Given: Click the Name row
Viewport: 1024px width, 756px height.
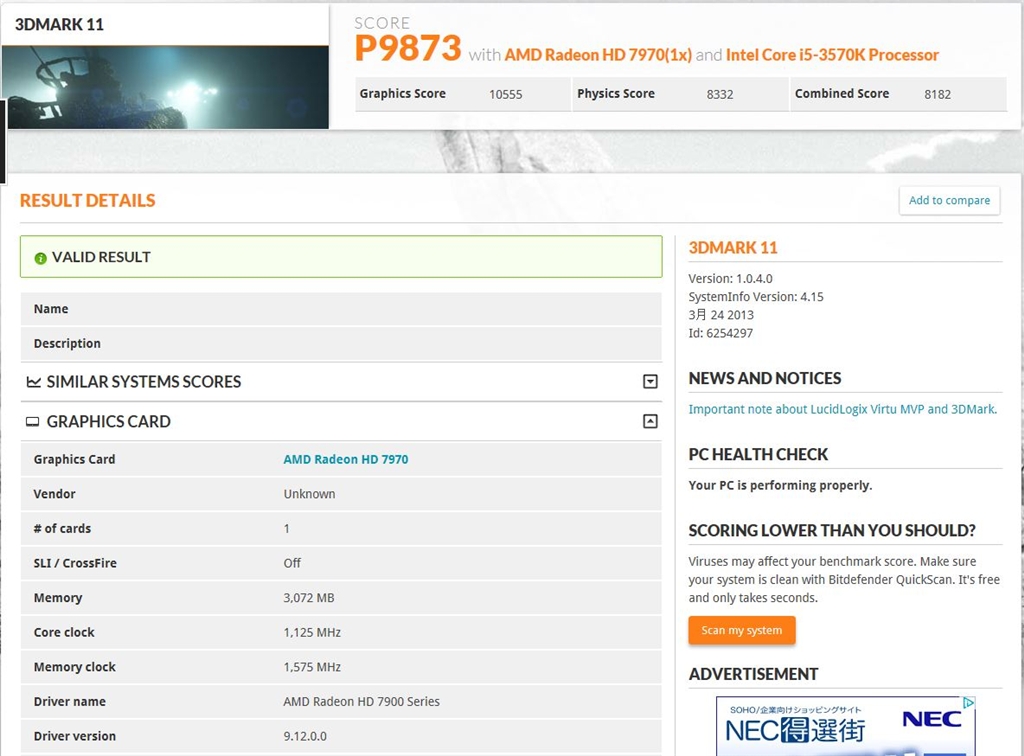Looking at the screenshot, I should (341, 309).
